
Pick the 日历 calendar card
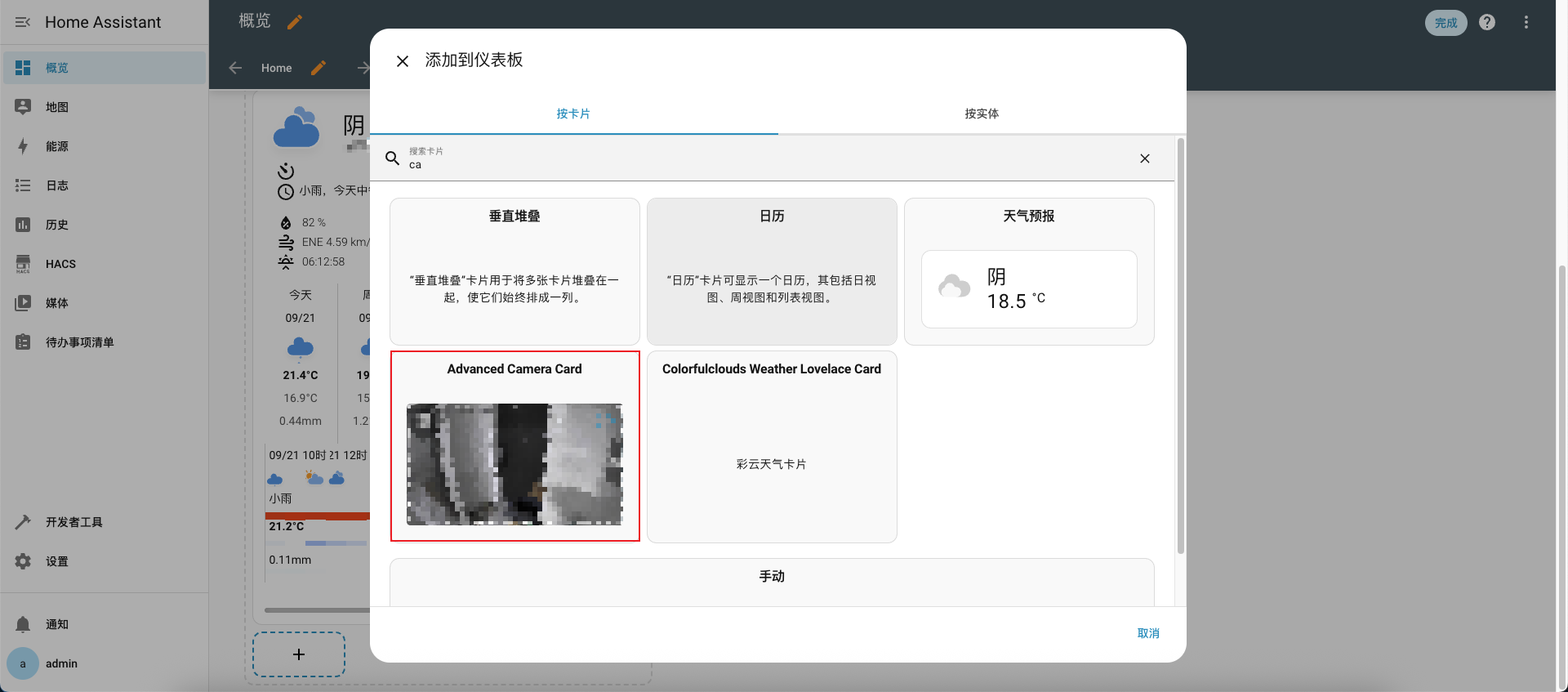point(772,271)
